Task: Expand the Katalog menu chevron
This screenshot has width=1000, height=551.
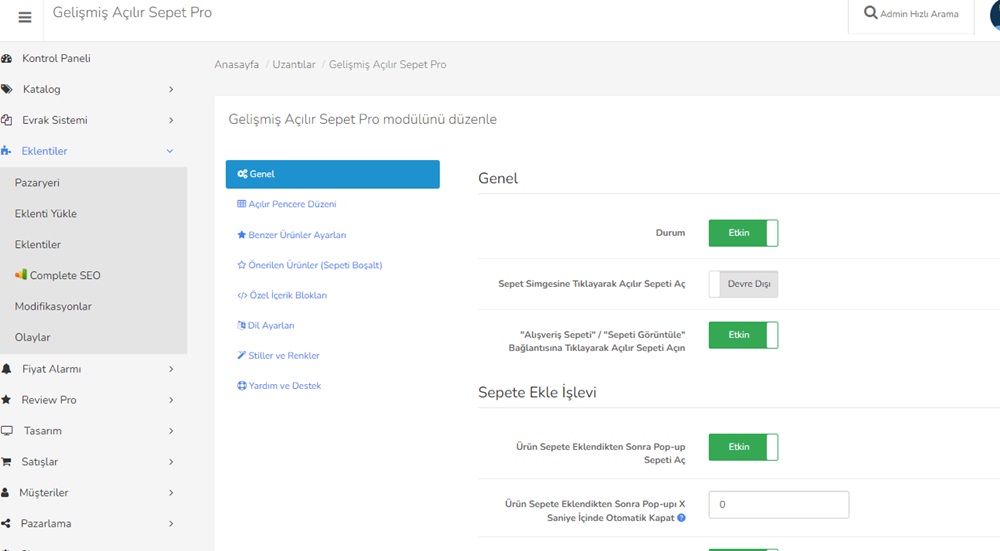Action: (171, 89)
